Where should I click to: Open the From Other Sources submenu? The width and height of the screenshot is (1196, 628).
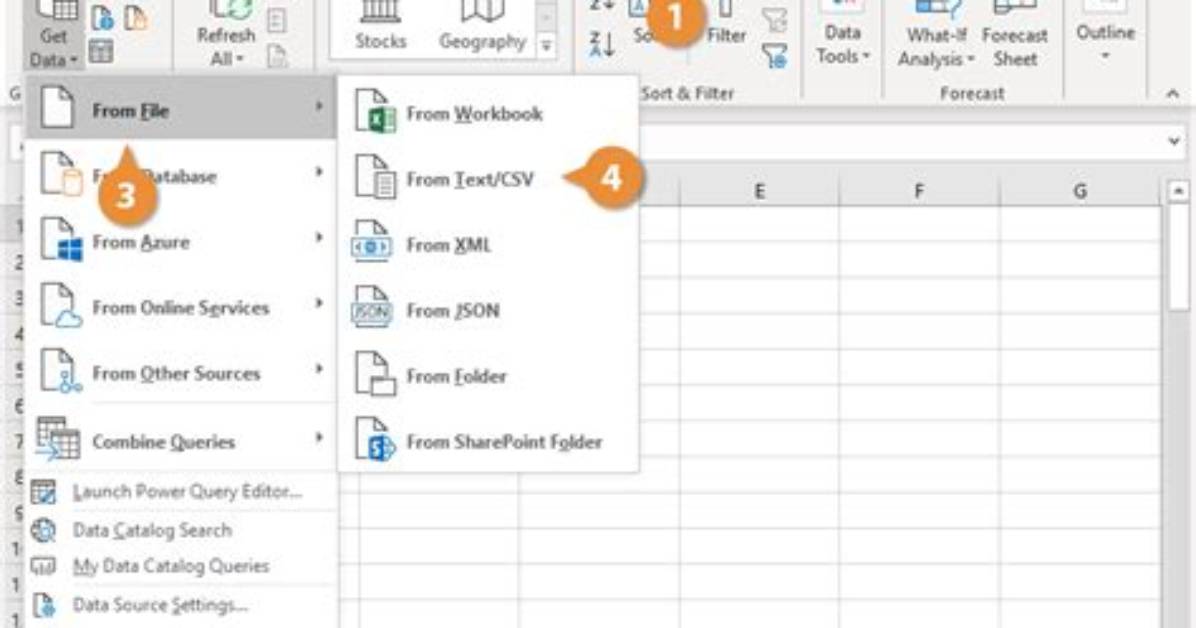pyautogui.click(x=181, y=372)
